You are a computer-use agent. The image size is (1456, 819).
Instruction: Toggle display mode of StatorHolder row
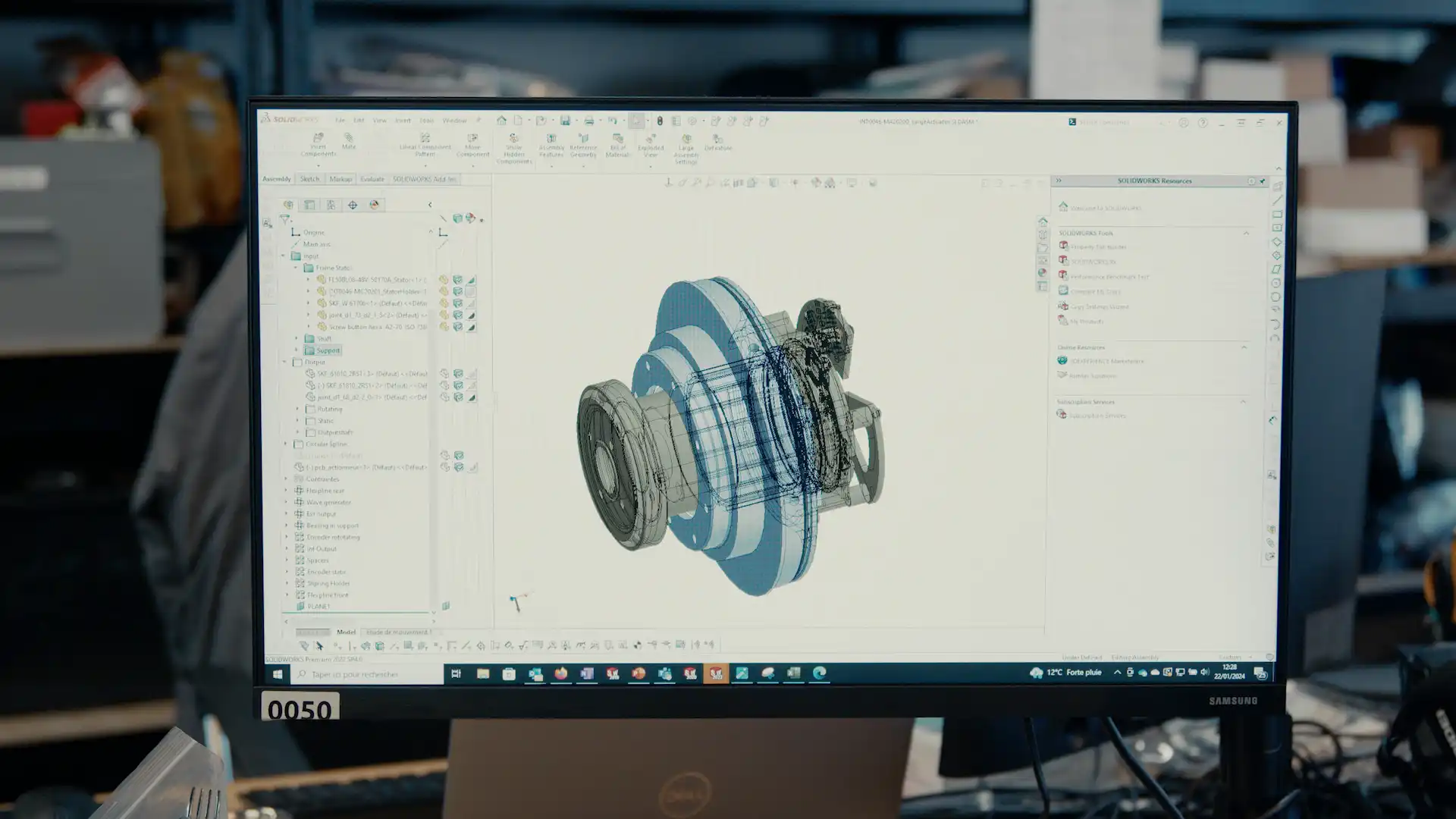457,291
